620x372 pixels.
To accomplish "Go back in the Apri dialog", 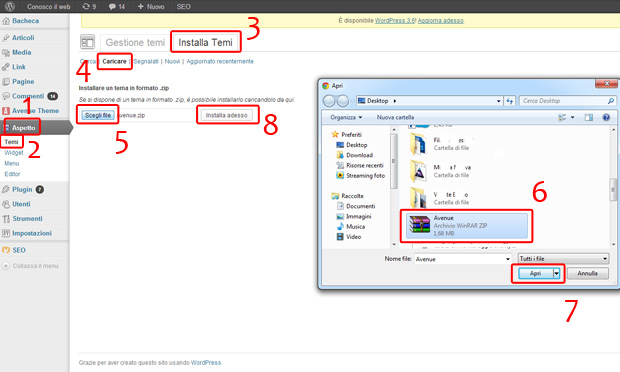I will pyautogui.click(x=329, y=101).
